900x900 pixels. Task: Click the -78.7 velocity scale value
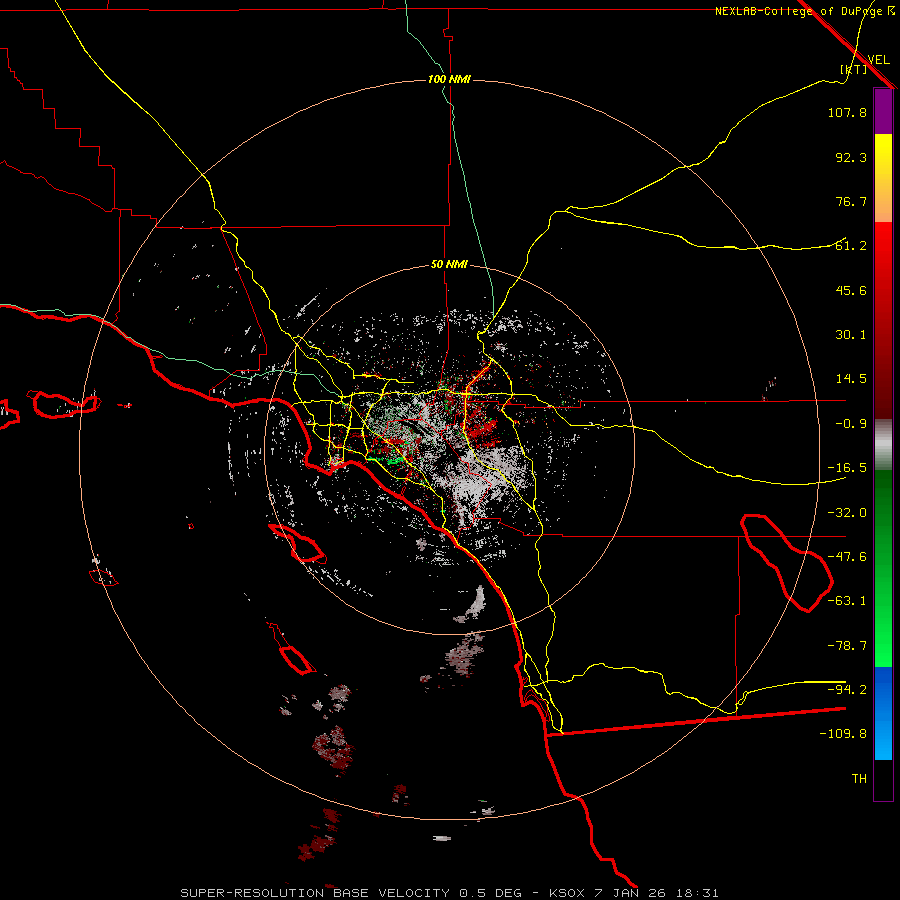tap(847, 646)
